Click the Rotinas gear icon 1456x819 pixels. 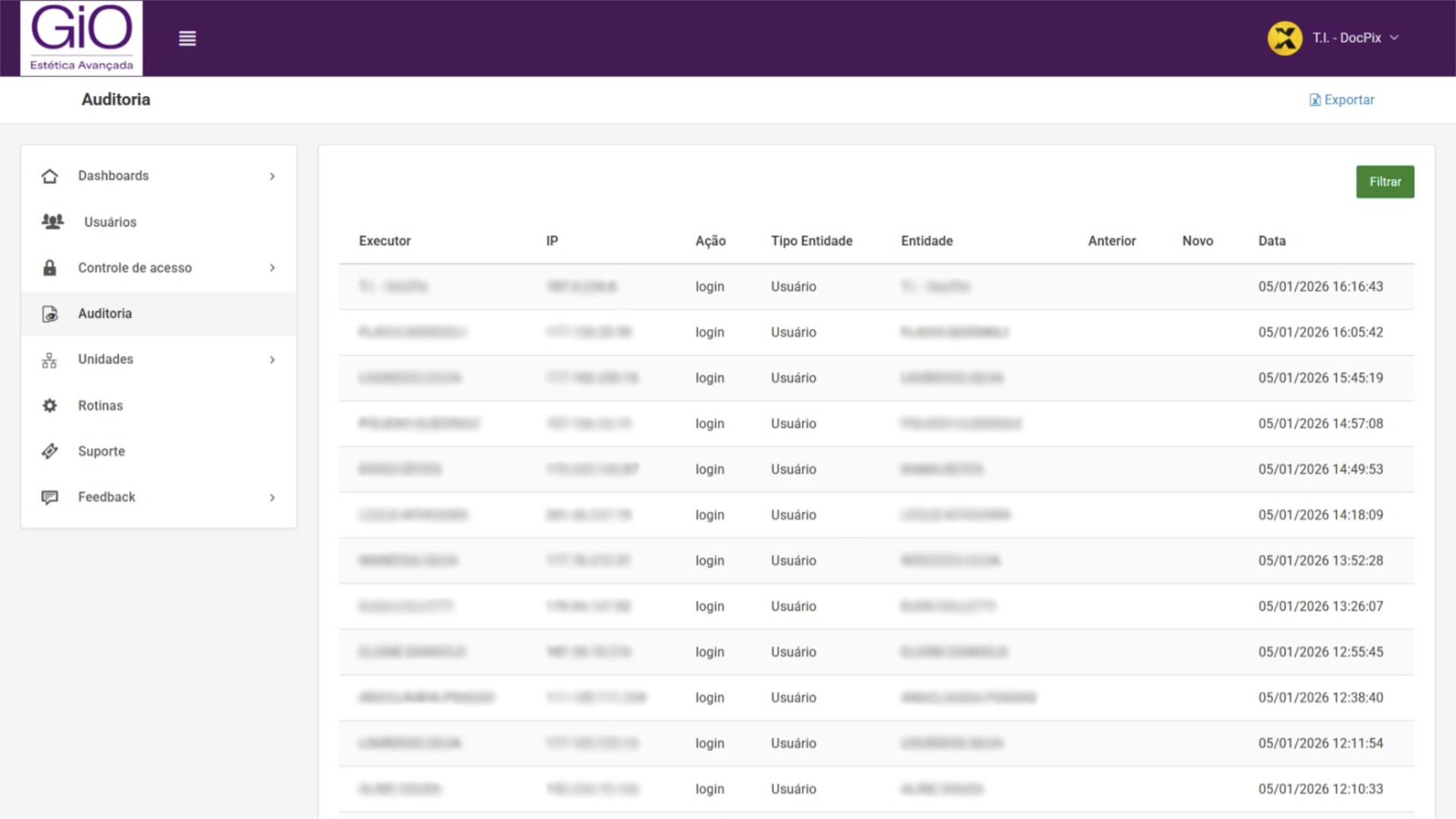(50, 406)
